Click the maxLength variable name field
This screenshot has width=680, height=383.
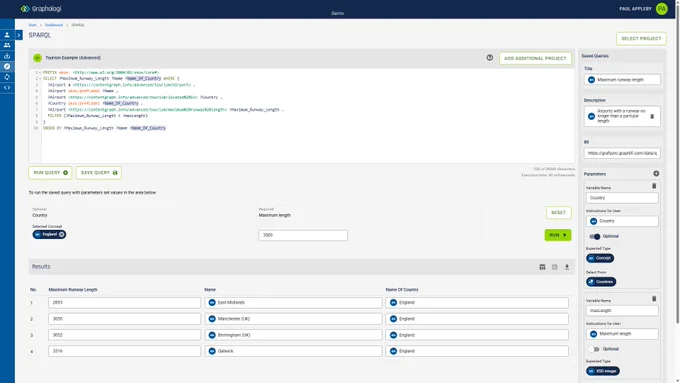click(622, 311)
